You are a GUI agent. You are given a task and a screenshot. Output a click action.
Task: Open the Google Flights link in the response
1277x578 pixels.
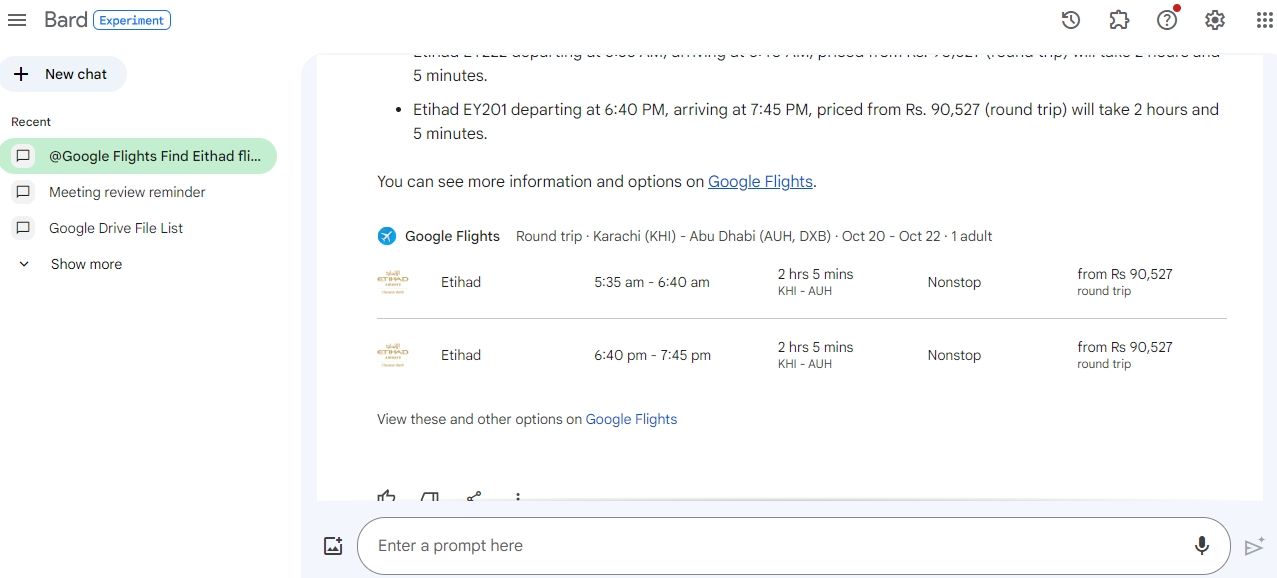point(760,181)
